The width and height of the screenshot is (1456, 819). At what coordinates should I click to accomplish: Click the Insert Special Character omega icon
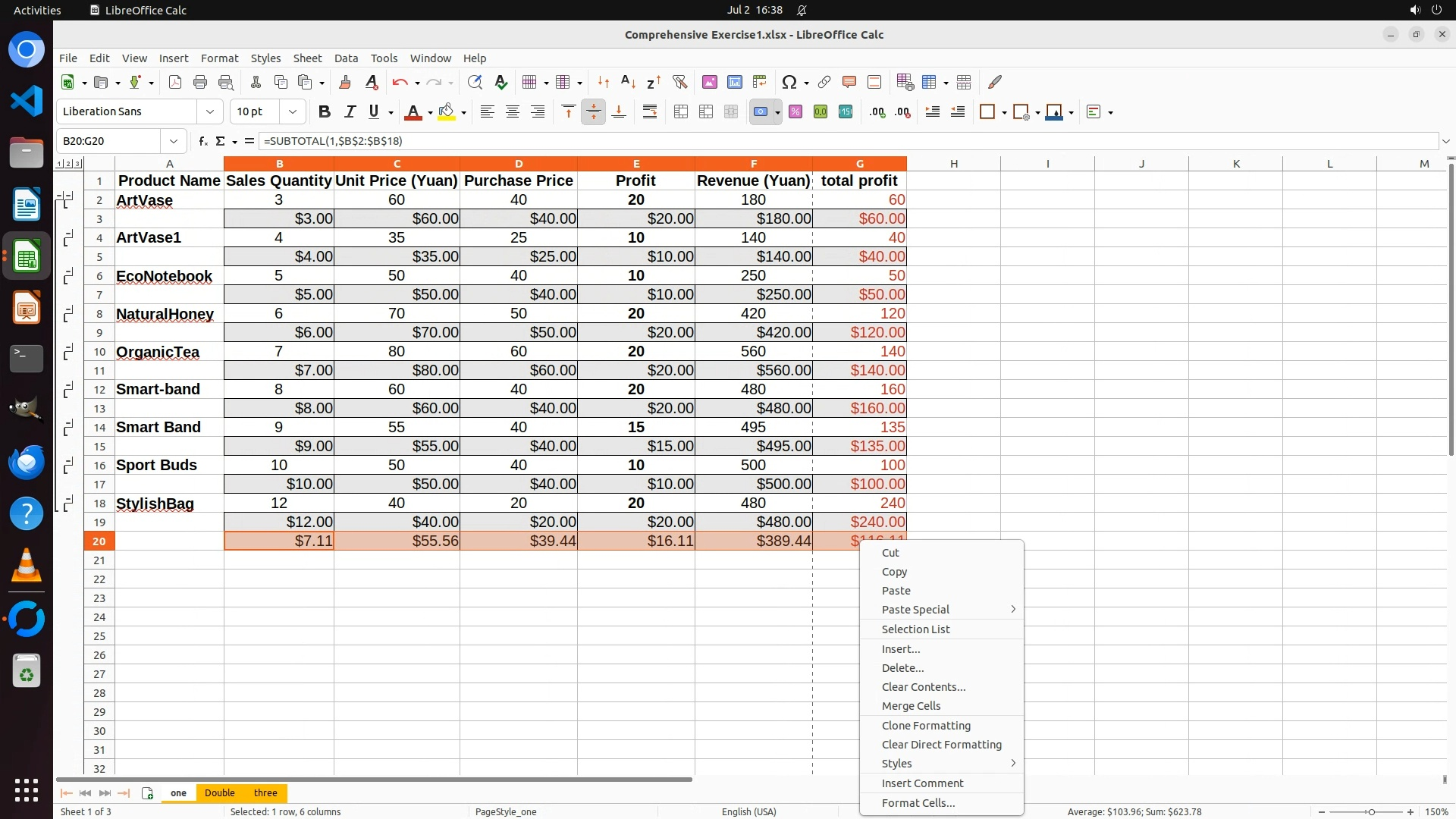tap(789, 82)
